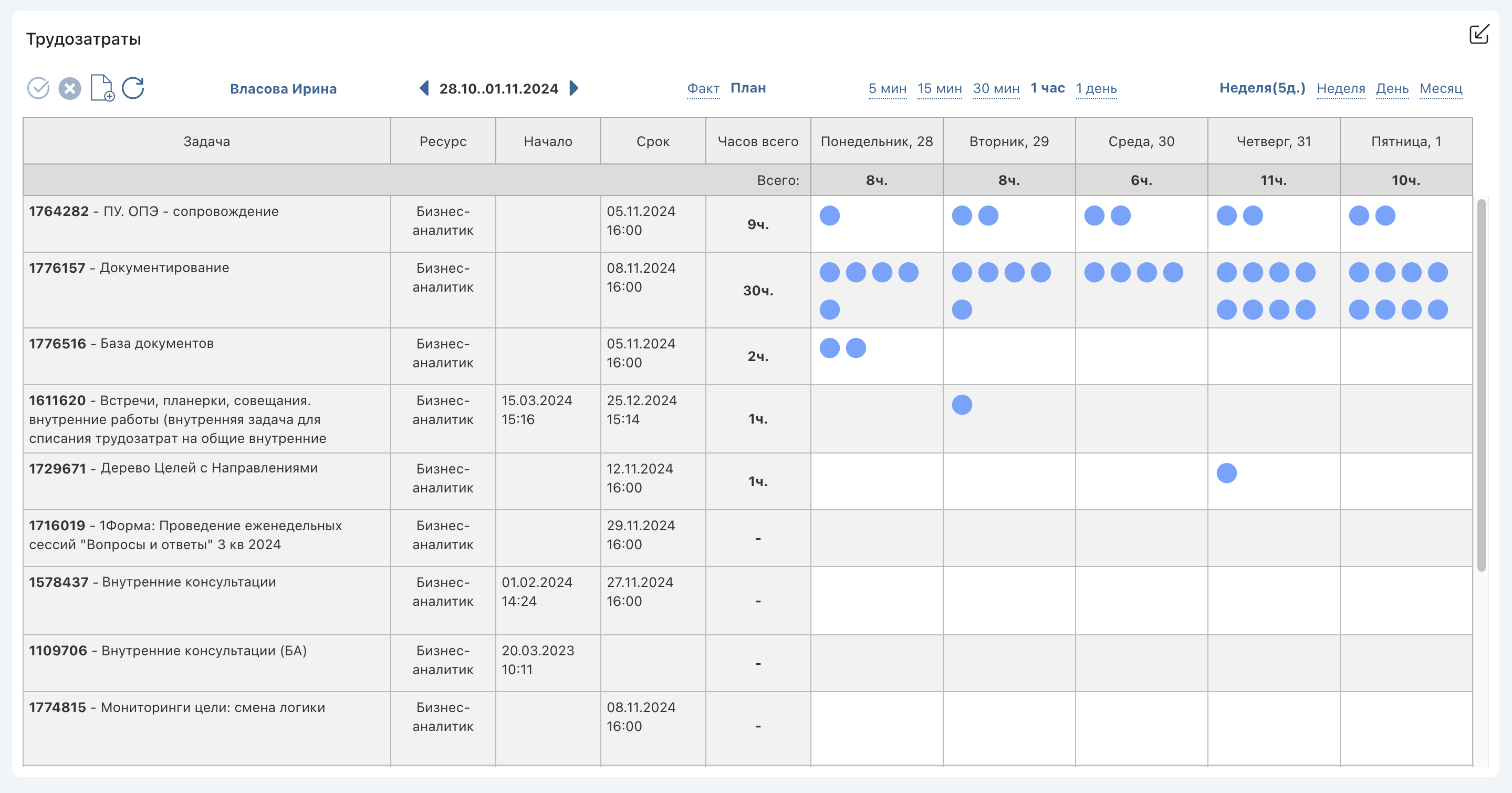Click the start date 15.03.2024 15:16
This screenshot has height=793, width=1512.
[x=537, y=410]
